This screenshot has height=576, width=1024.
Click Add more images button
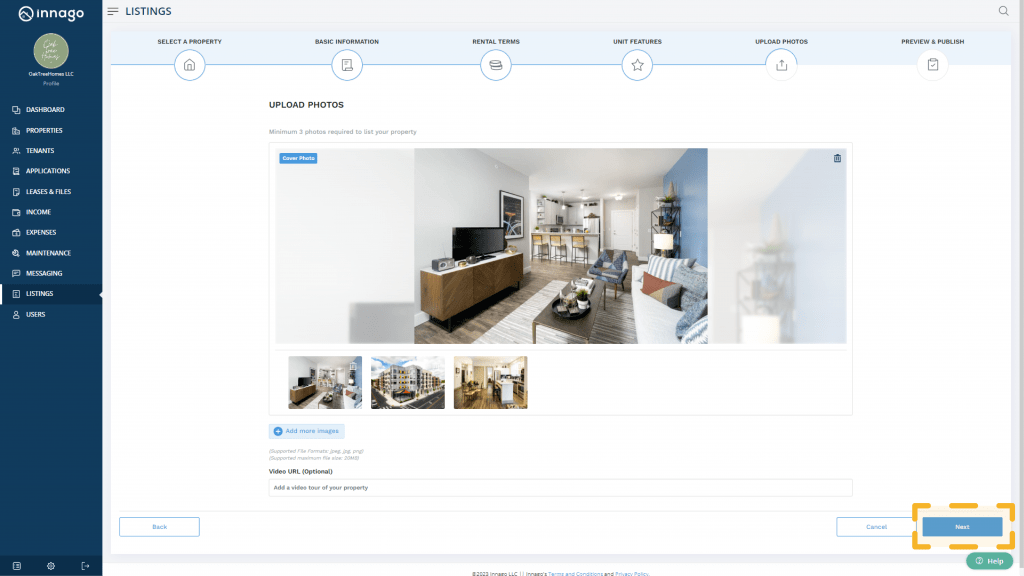[307, 431]
